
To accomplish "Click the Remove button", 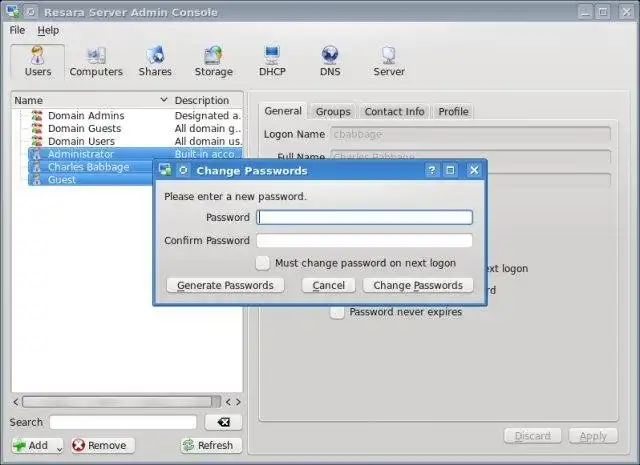I will point(102,445).
